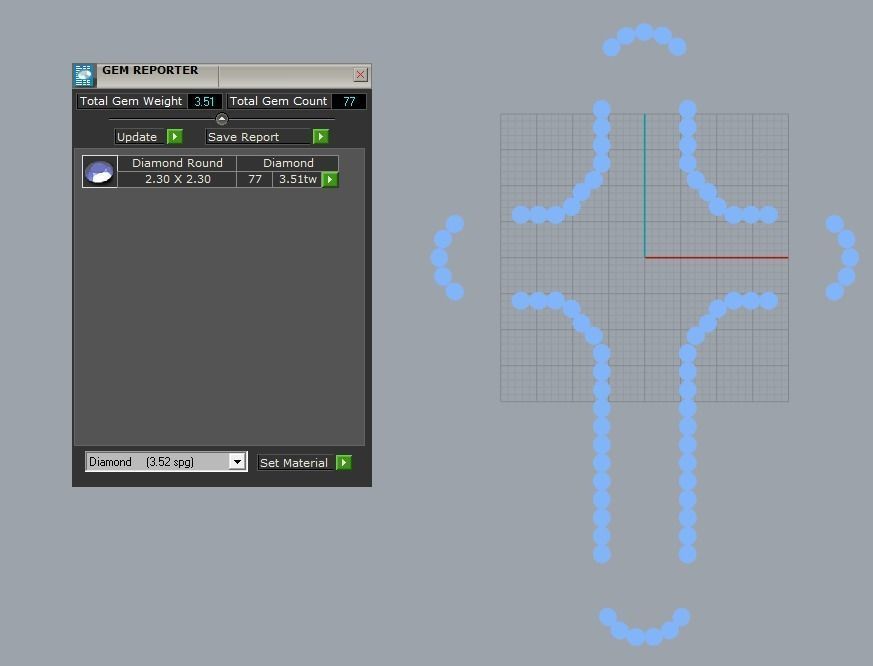
Task: Click the GEM REPORTER title text
Action: (x=150, y=70)
